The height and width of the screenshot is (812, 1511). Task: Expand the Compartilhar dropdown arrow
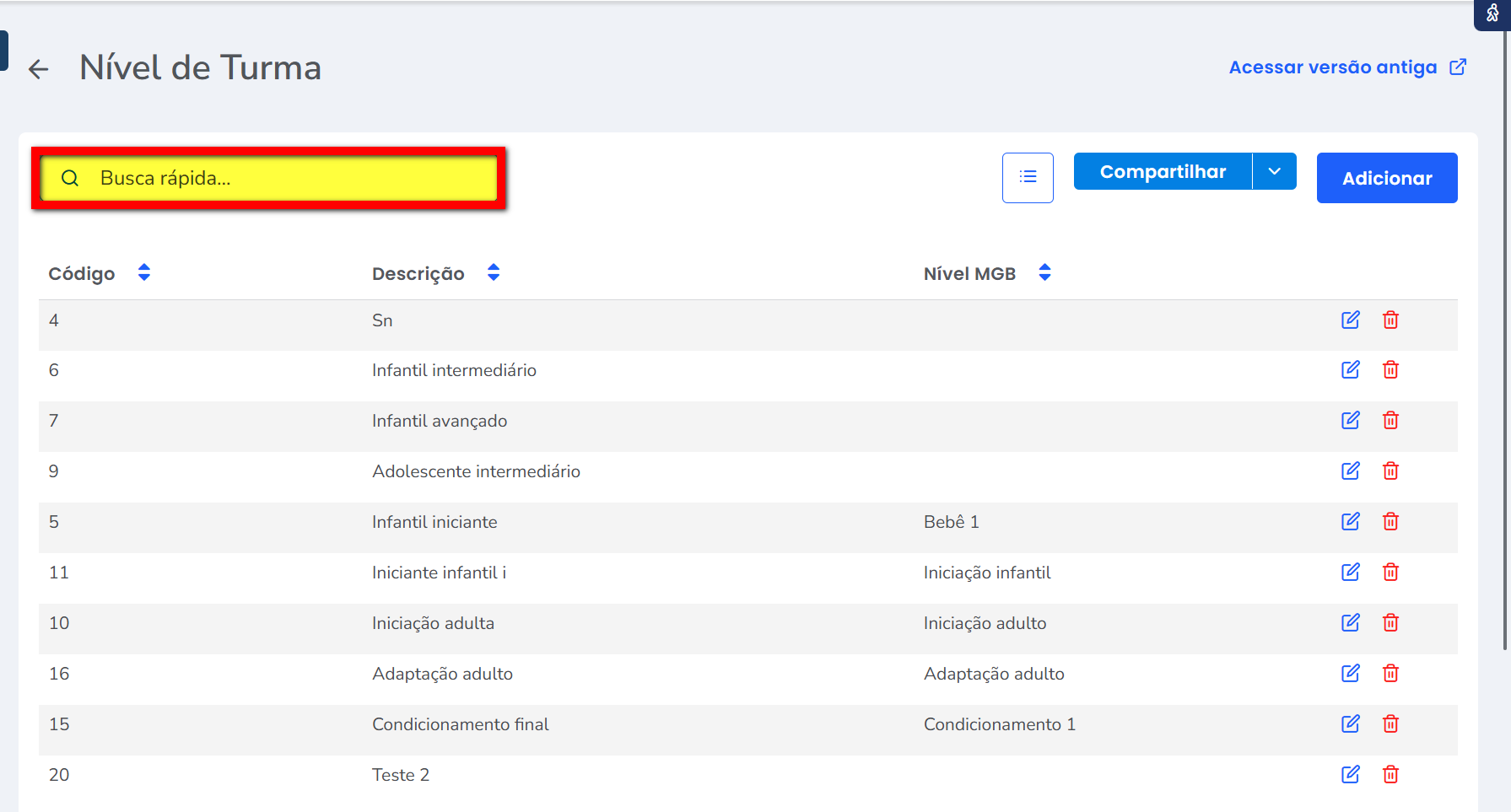point(1274,171)
